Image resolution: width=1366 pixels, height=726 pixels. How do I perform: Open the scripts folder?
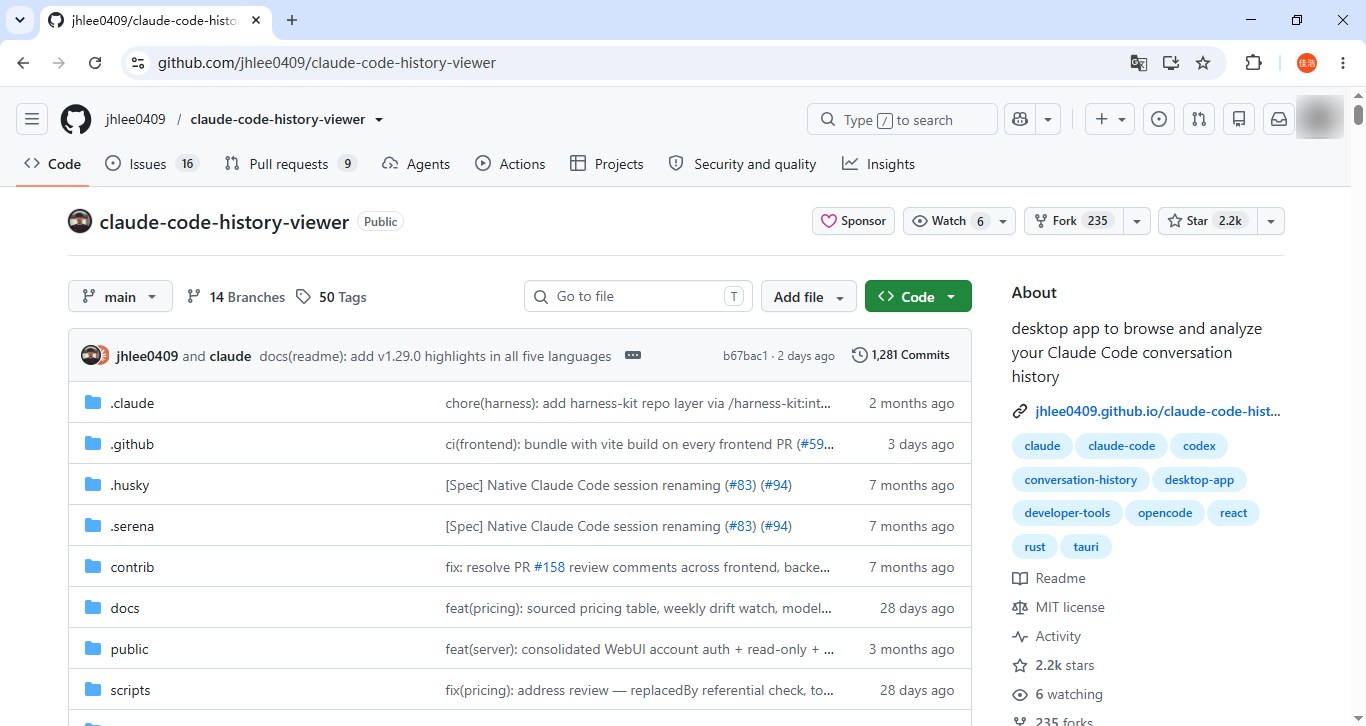pyautogui.click(x=130, y=690)
